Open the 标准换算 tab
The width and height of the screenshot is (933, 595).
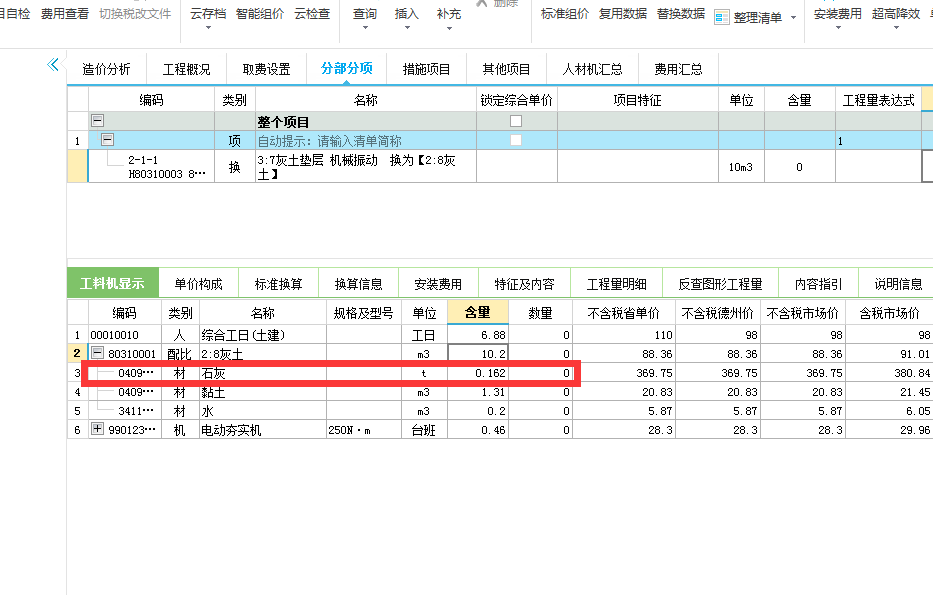278,284
